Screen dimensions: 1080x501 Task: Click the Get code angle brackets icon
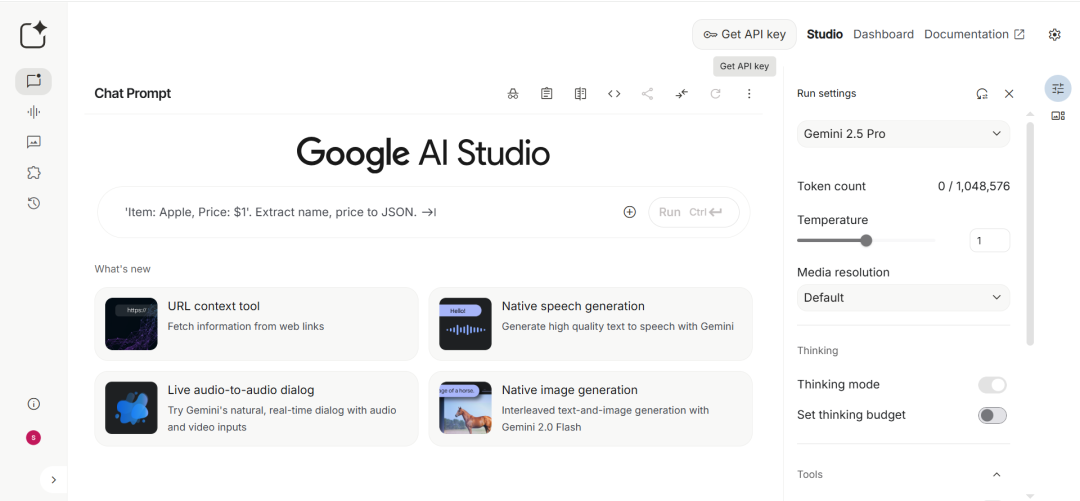click(614, 94)
